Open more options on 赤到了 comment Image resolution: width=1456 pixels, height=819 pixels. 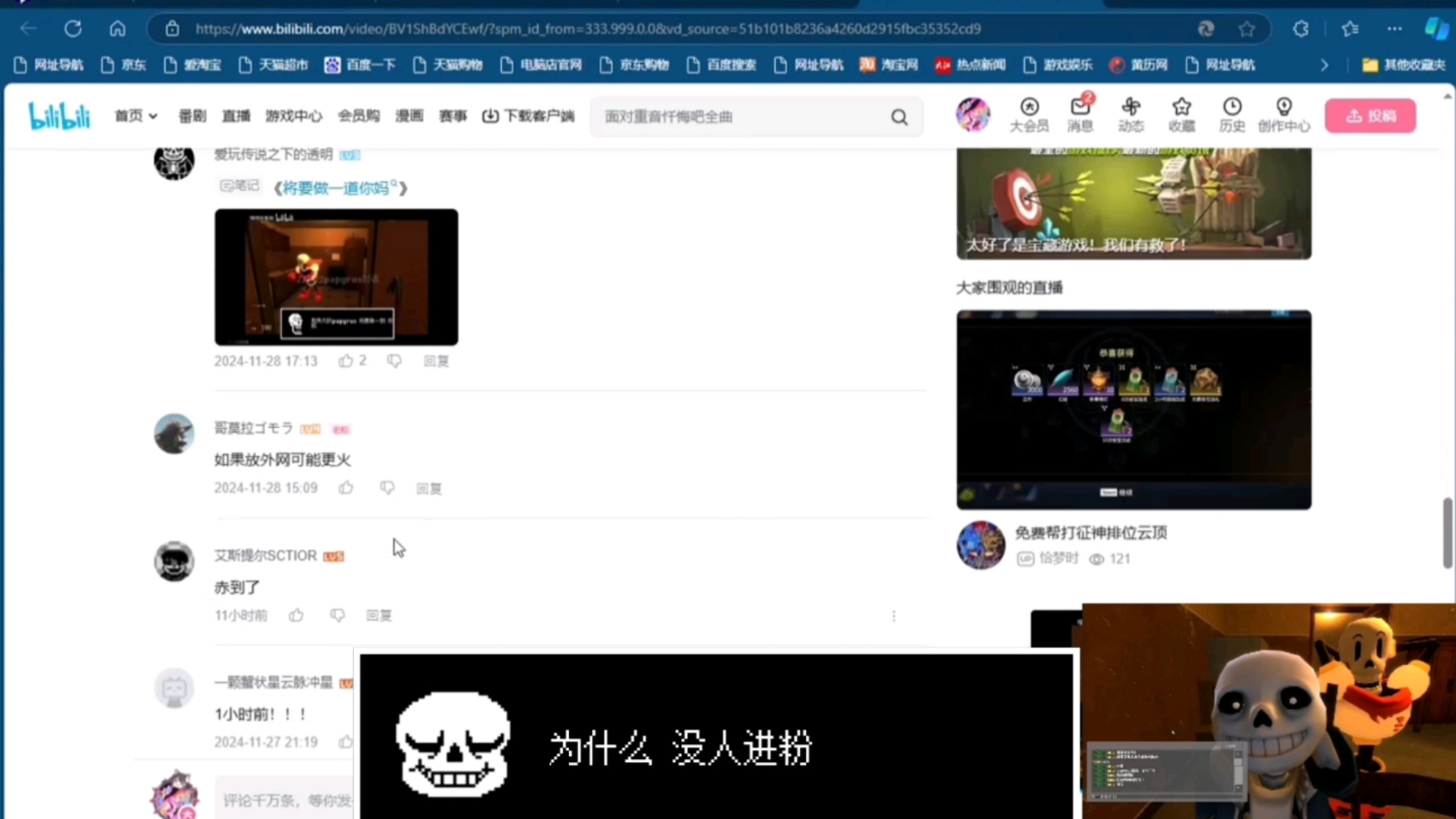click(x=894, y=616)
